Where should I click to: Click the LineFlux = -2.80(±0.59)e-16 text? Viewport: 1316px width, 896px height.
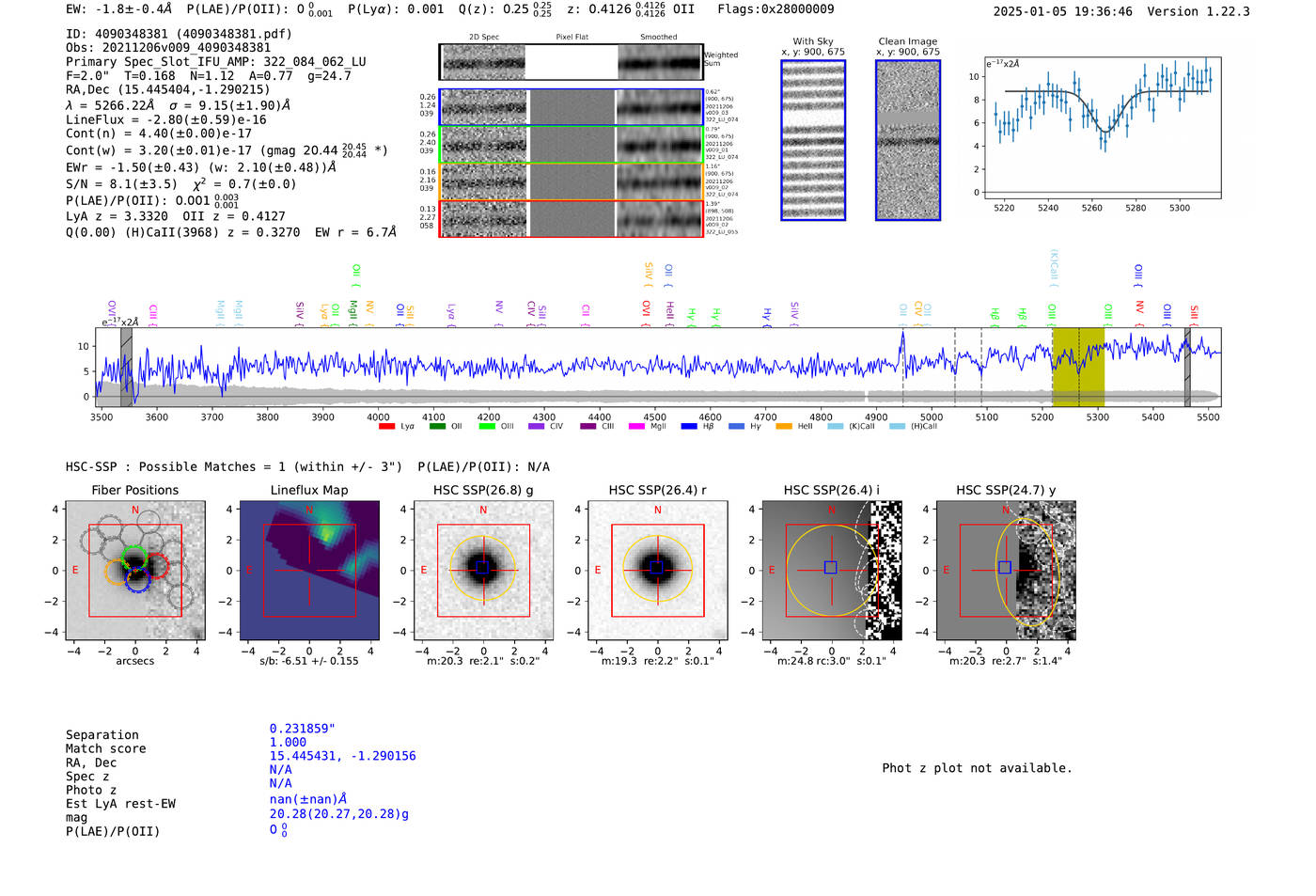pyautogui.click(x=166, y=120)
